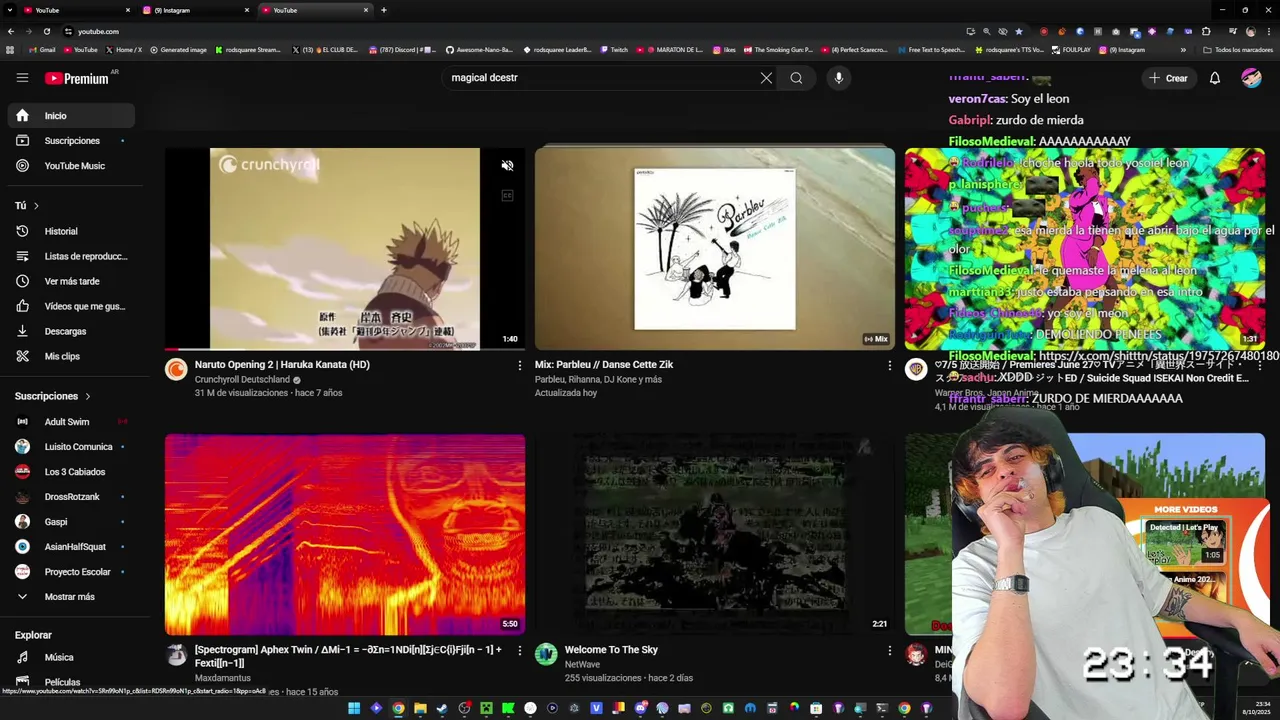Clear the search box with the X
Image resolution: width=1280 pixels, height=720 pixels.
point(766,78)
